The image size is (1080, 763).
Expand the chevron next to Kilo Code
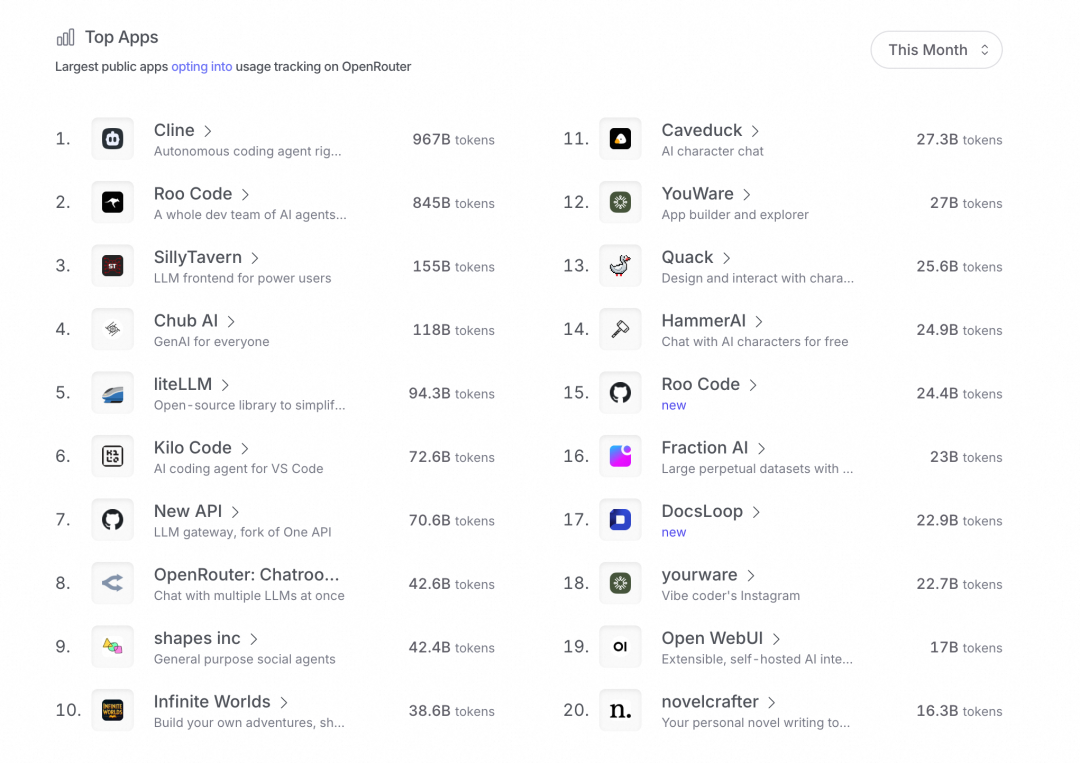(x=245, y=448)
